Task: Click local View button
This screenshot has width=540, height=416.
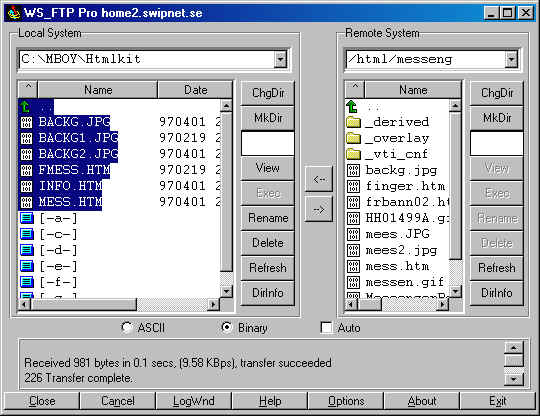Action: pos(268,168)
